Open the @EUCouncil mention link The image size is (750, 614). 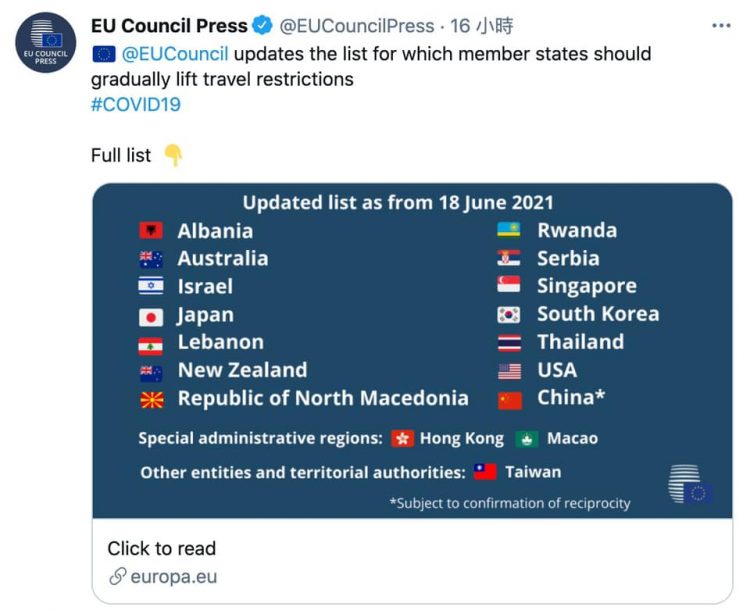[175, 54]
